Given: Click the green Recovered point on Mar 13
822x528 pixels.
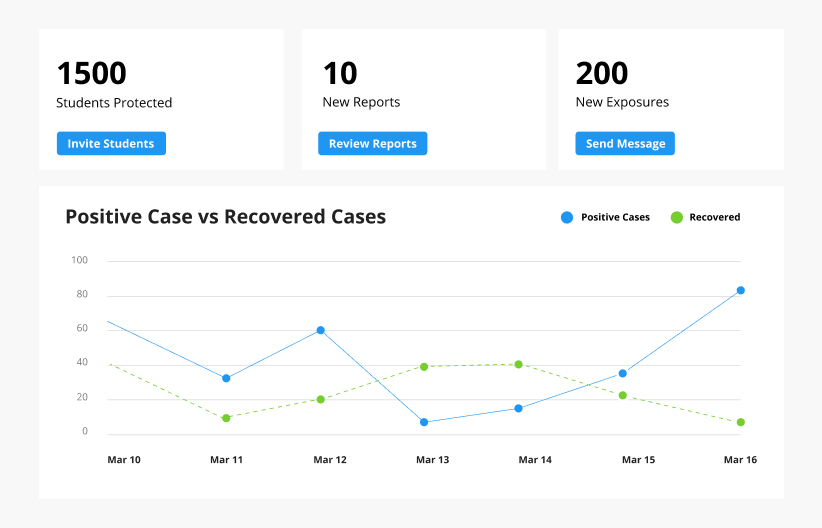Looking at the screenshot, I should [x=424, y=367].
